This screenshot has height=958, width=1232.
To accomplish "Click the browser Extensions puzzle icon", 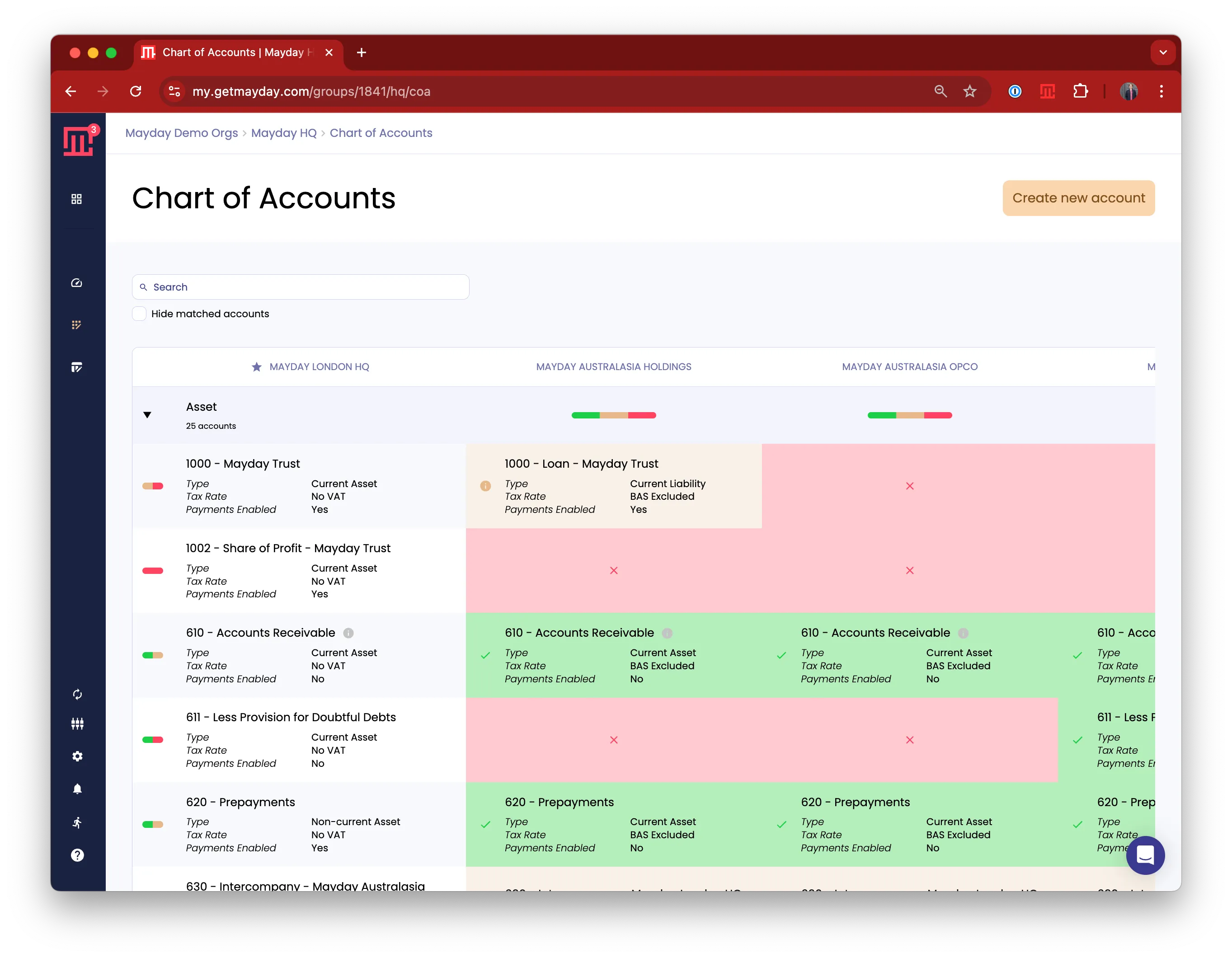I will (x=1080, y=91).
